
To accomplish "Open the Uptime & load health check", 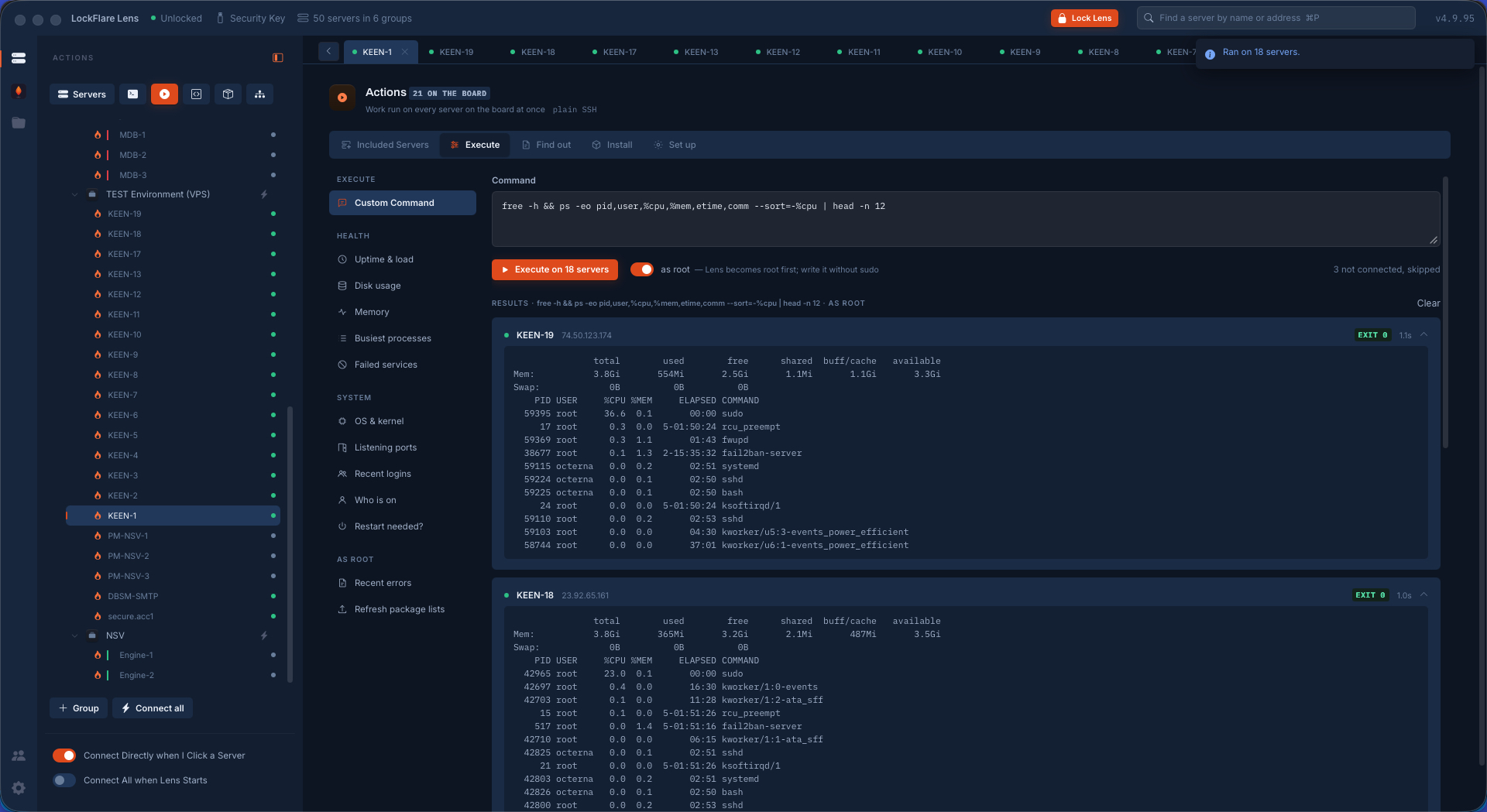I will pyautogui.click(x=403, y=259).
